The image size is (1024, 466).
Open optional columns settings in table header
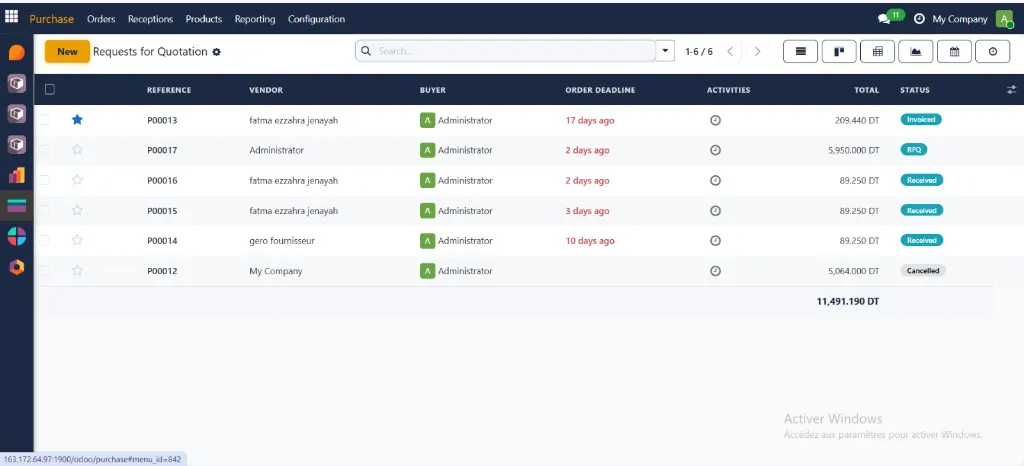point(1011,90)
